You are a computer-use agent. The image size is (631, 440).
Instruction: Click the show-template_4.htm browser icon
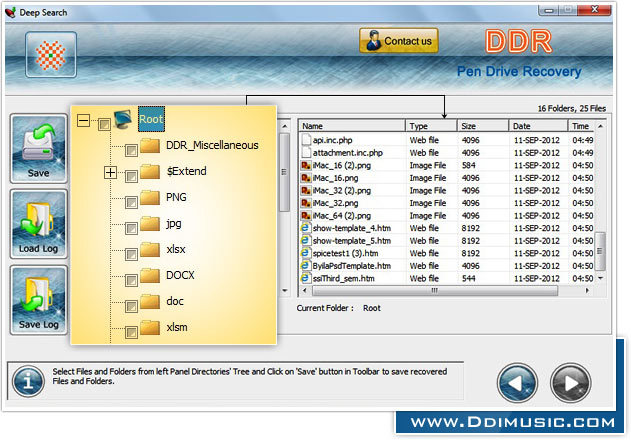305,228
